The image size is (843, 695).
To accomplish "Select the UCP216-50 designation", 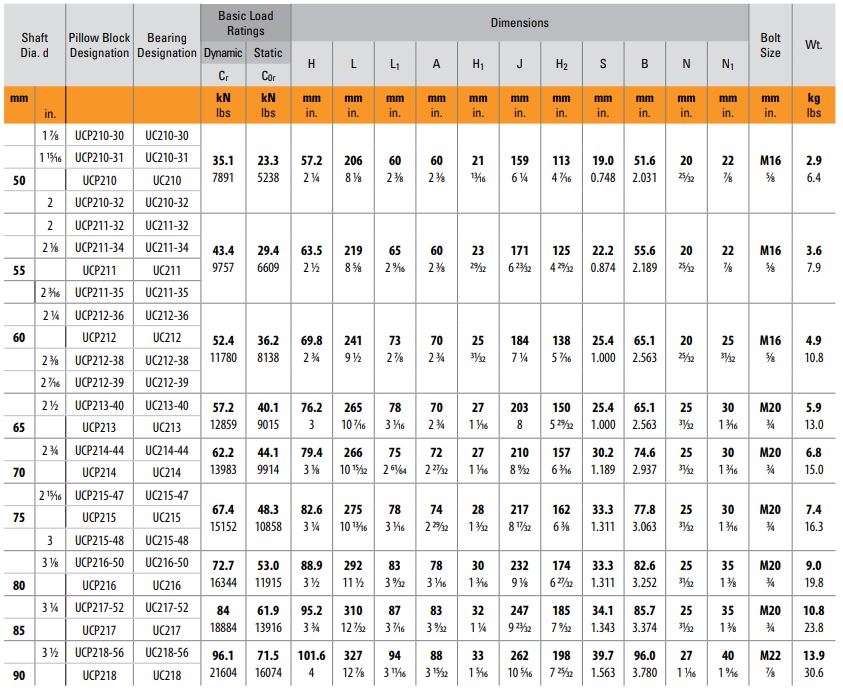I will click(x=99, y=564).
